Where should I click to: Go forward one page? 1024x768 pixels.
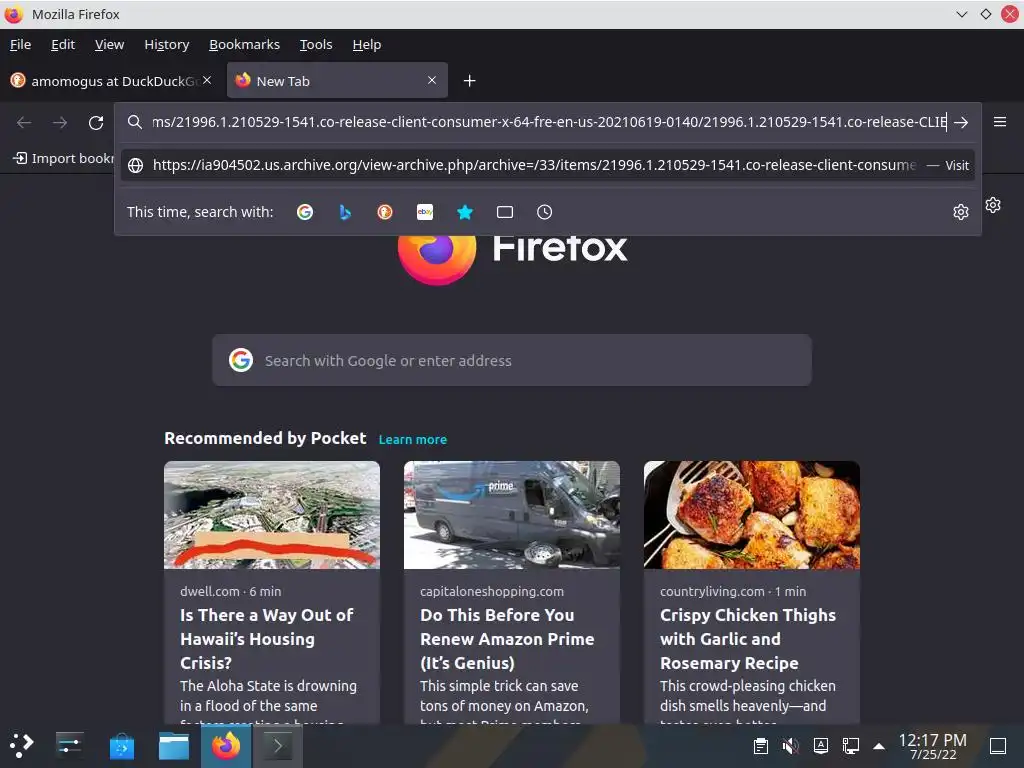[60, 123]
